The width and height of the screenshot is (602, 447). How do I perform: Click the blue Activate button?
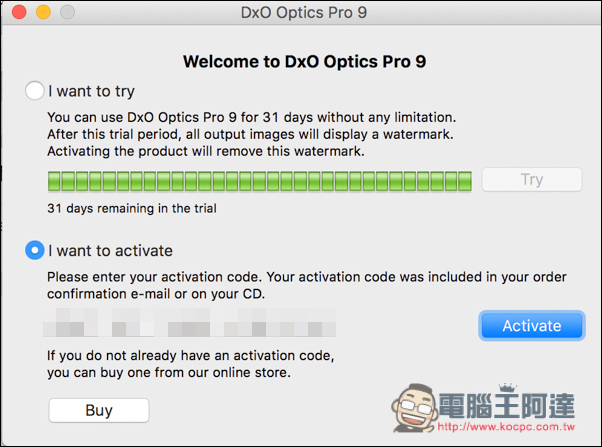point(532,326)
